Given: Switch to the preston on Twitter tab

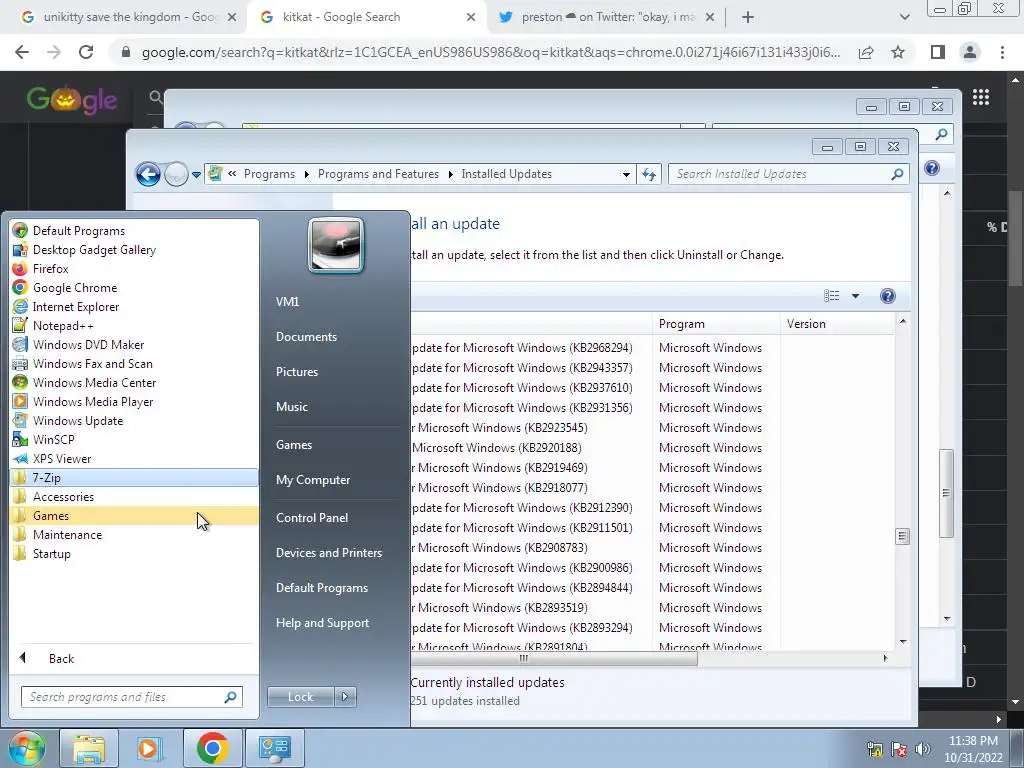Looking at the screenshot, I should click(606, 17).
